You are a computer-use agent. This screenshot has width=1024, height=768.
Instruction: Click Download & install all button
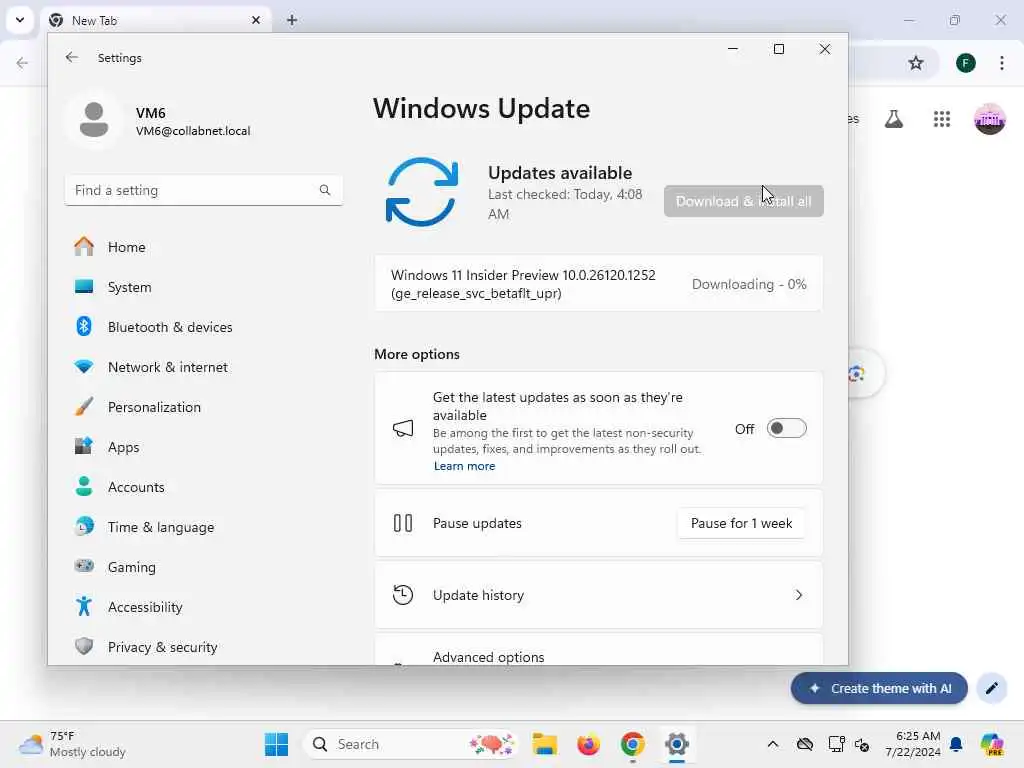click(x=743, y=201)
